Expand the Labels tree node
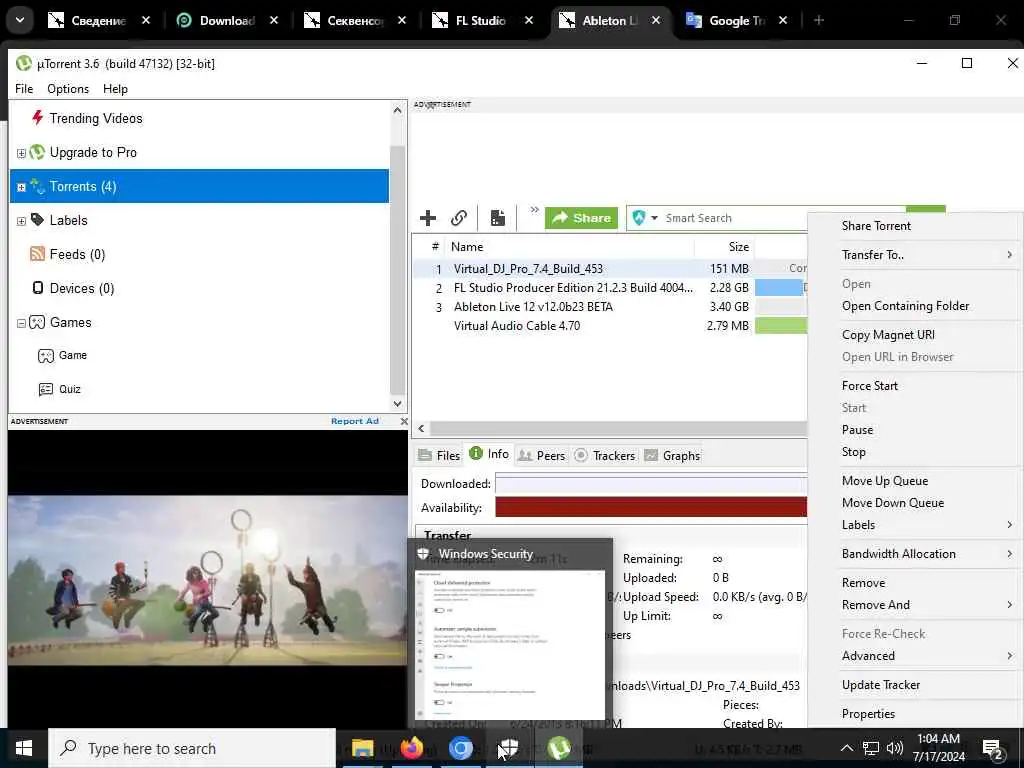The height and width of the screenshot is (768, 1024). pyautogui.click(x=21, y=221)
